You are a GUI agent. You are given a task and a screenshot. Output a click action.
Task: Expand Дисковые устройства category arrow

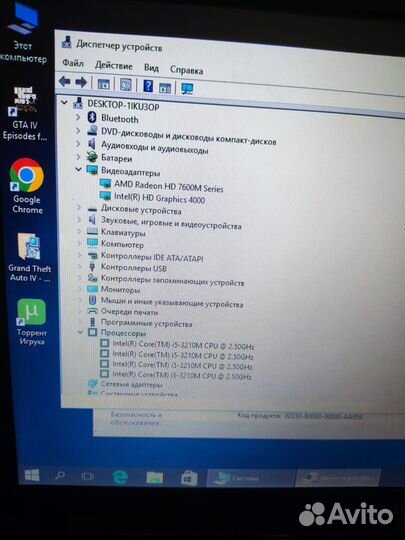point(79,207)
